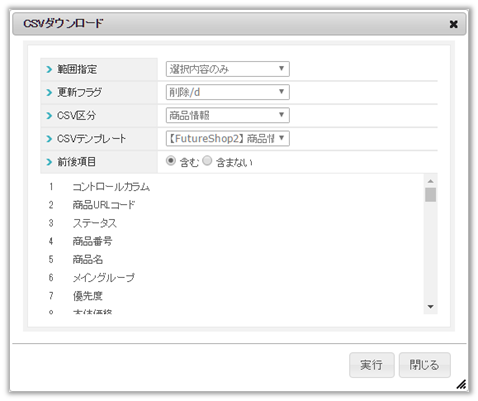This screenshot has width=478, height=401.
Task: Open the 範囲指定 dropdown showing 選択内容のみ
Action: pyautogui.click(x=228, y=69)
